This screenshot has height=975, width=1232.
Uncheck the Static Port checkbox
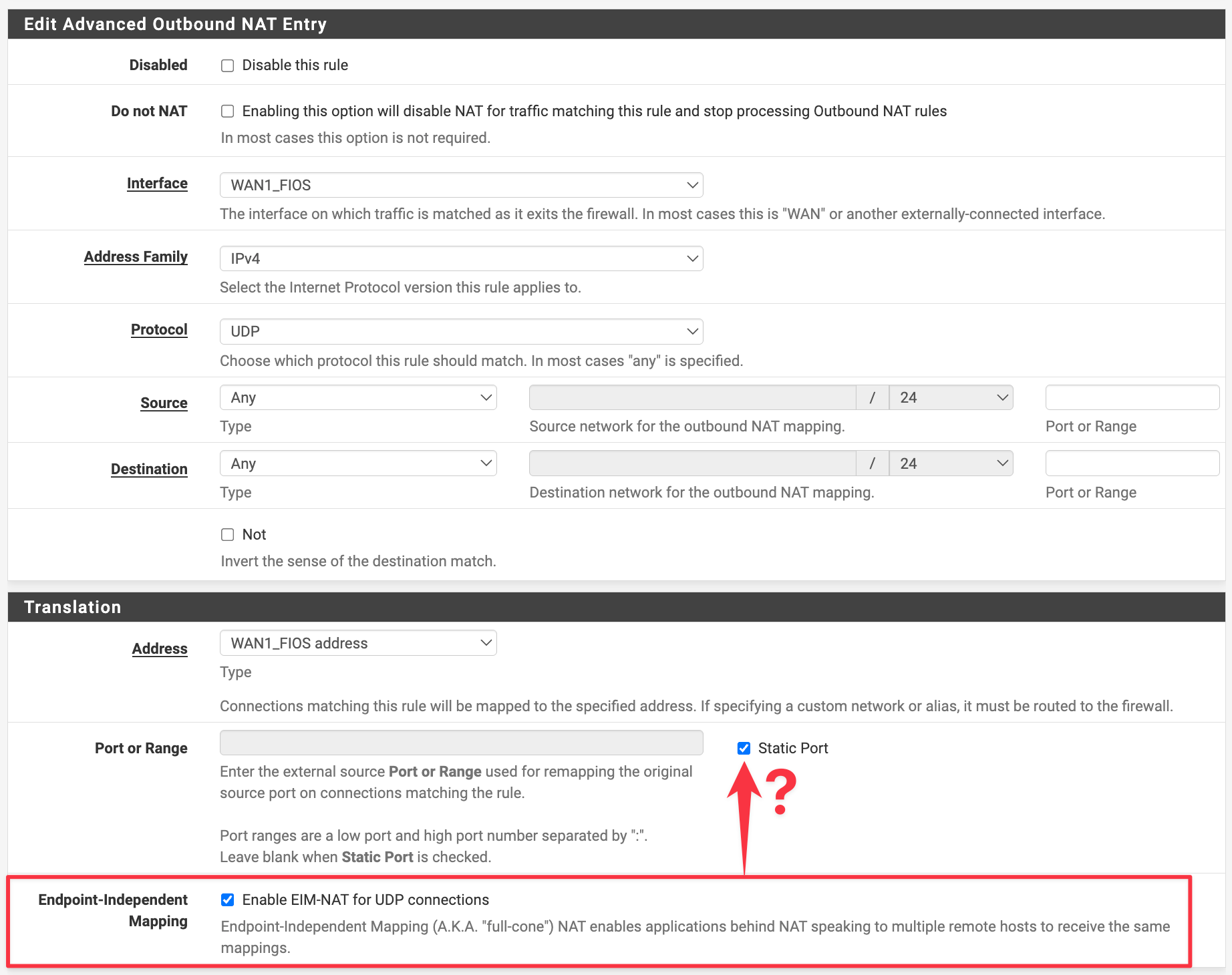coord(744,748)
